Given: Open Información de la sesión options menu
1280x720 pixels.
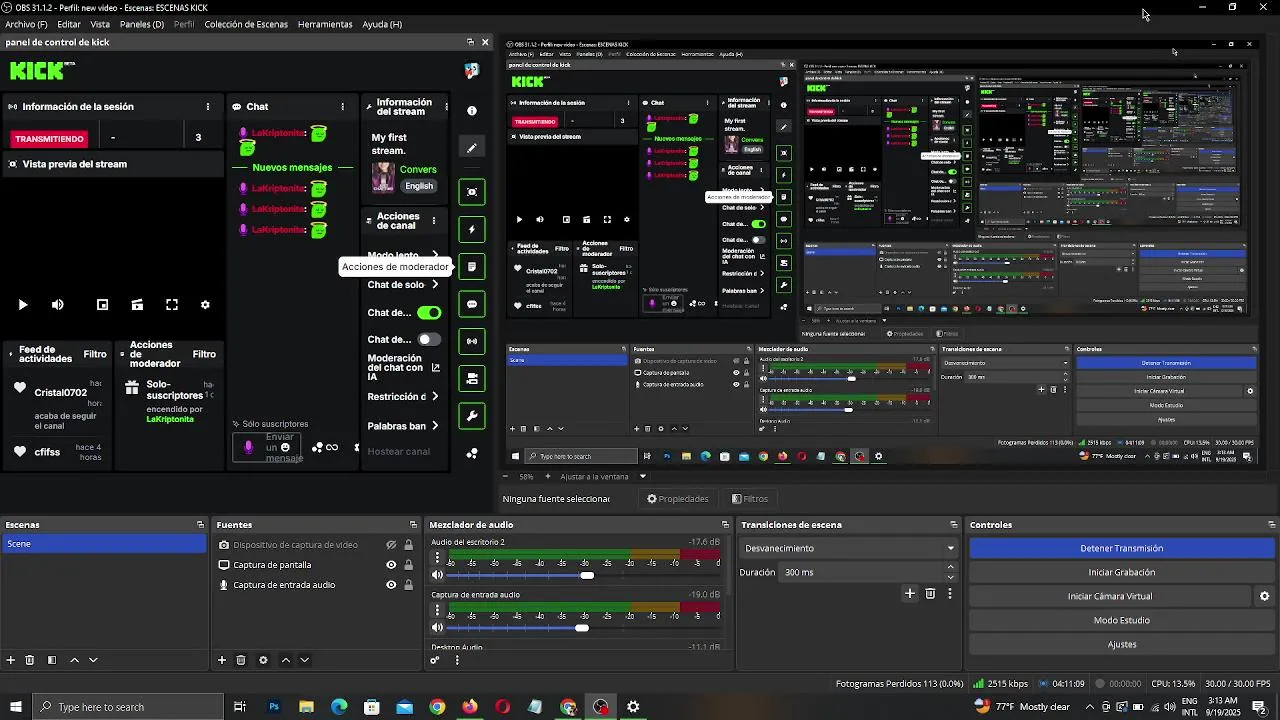Looking at the screenshot, I should (x=208, y=107).
